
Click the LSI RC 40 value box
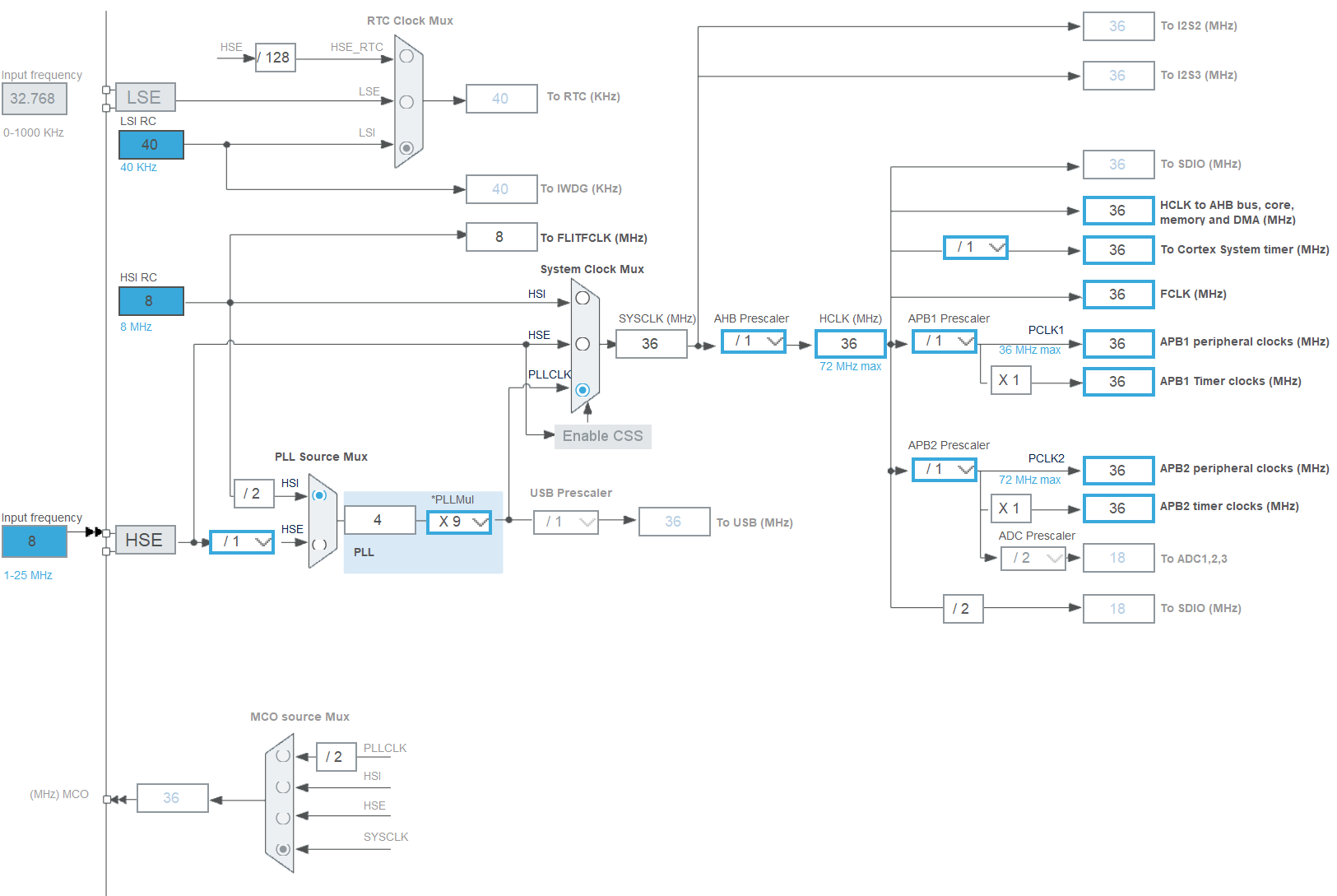tap(151, 145)
